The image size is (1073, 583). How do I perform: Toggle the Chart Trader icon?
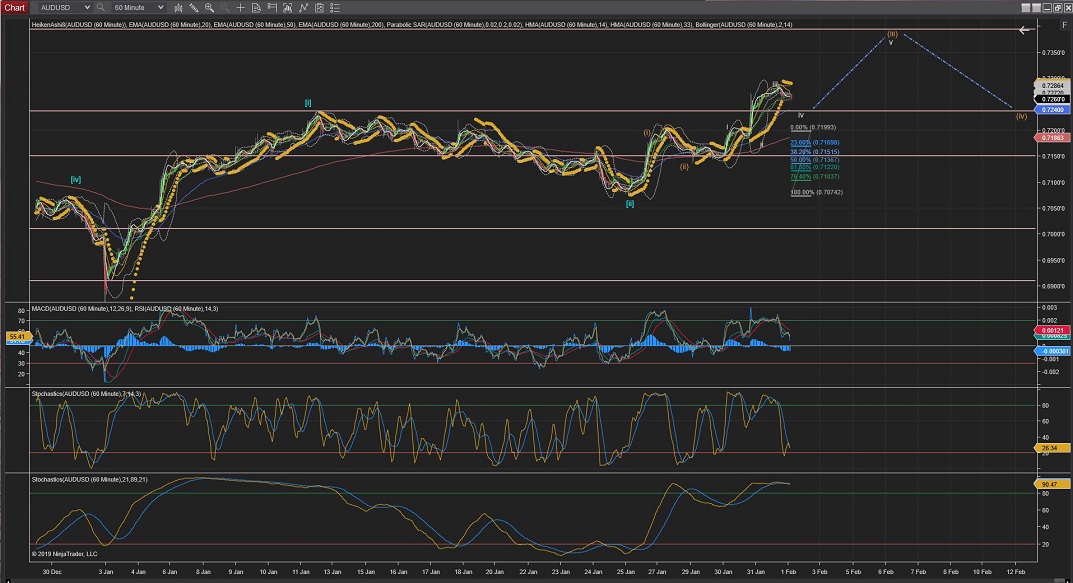pos(272,8)
